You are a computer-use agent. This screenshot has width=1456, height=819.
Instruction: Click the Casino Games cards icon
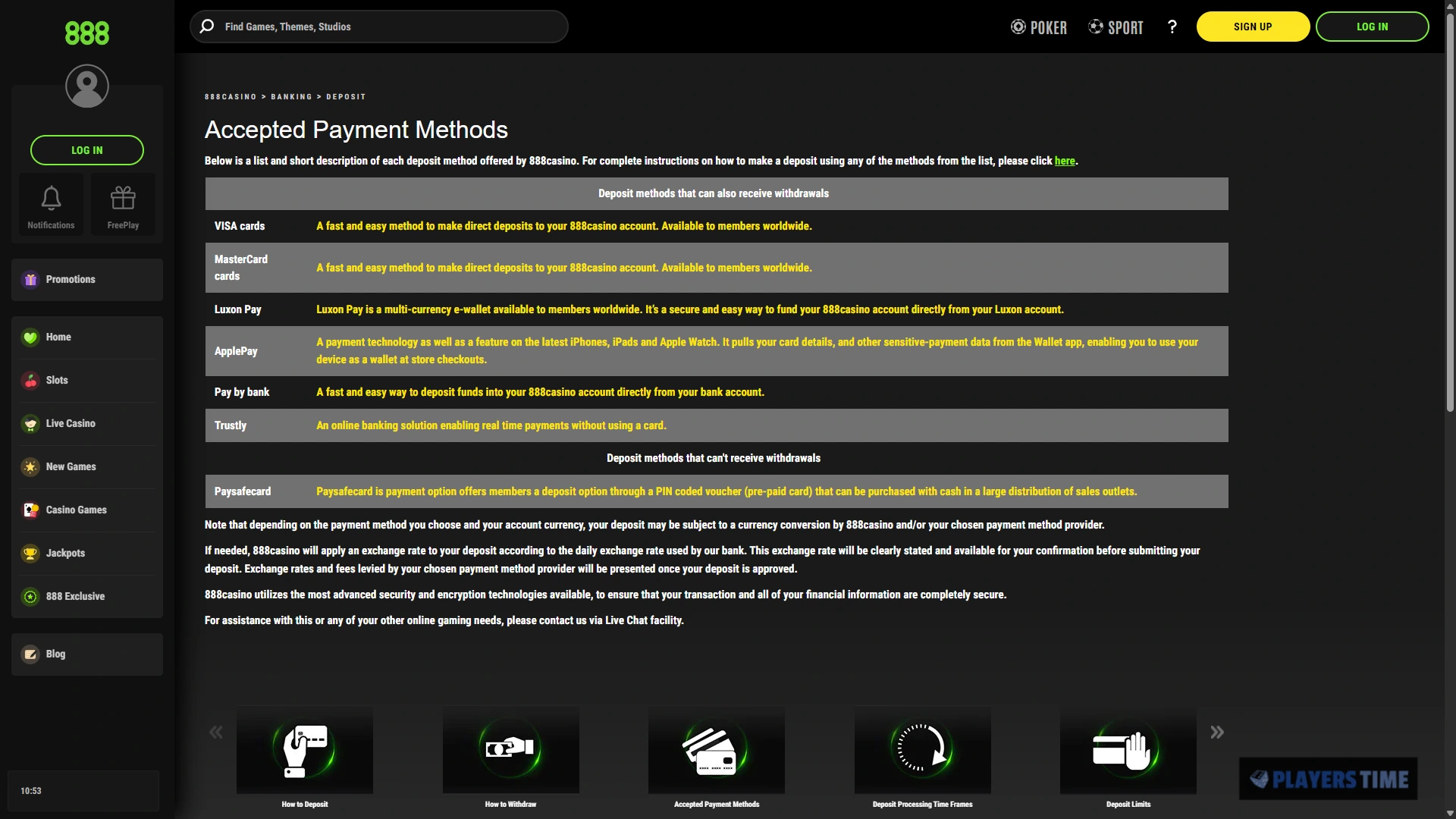(30, 510)
